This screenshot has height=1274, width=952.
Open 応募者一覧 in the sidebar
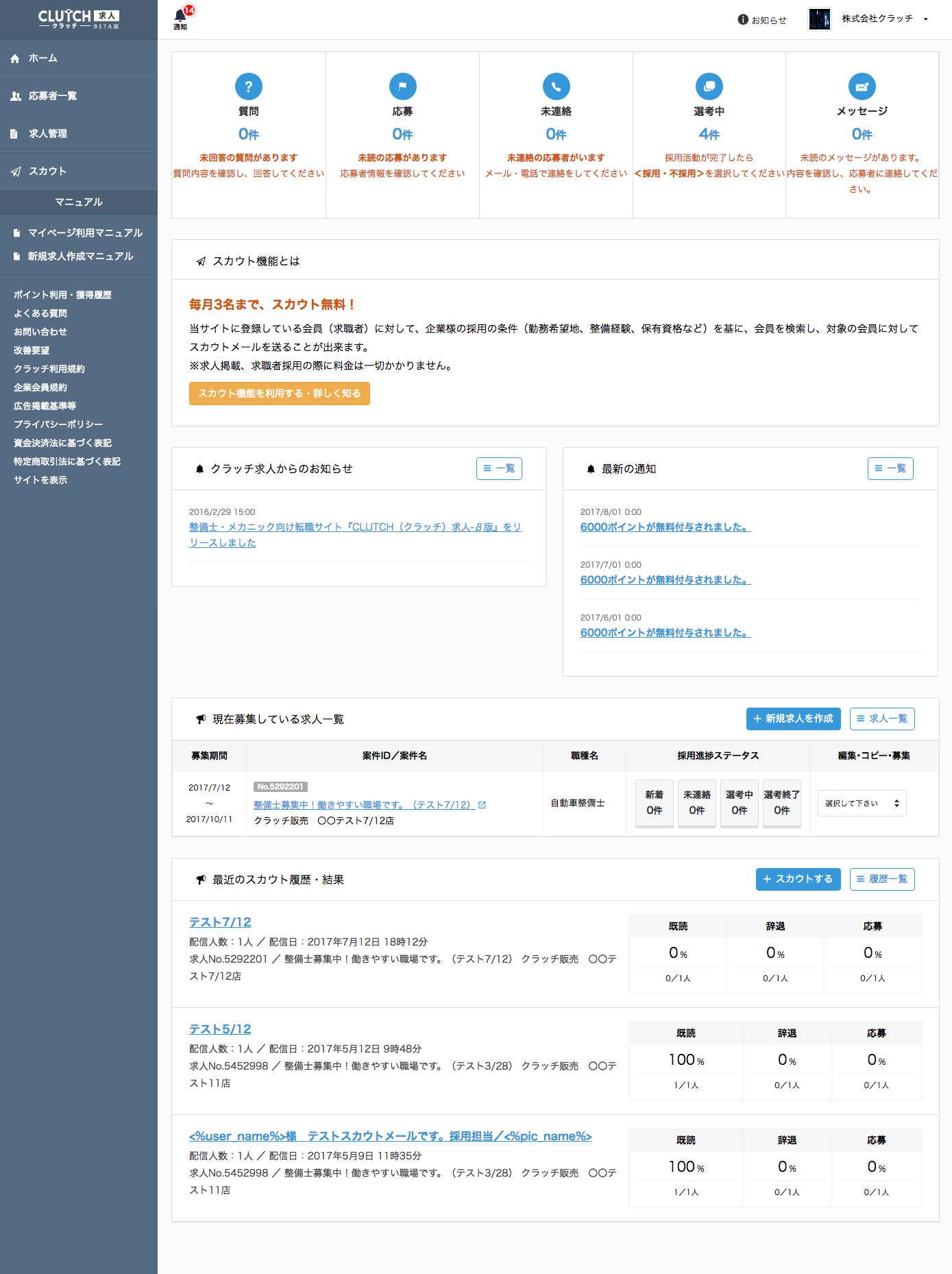[x=53, y=96]
